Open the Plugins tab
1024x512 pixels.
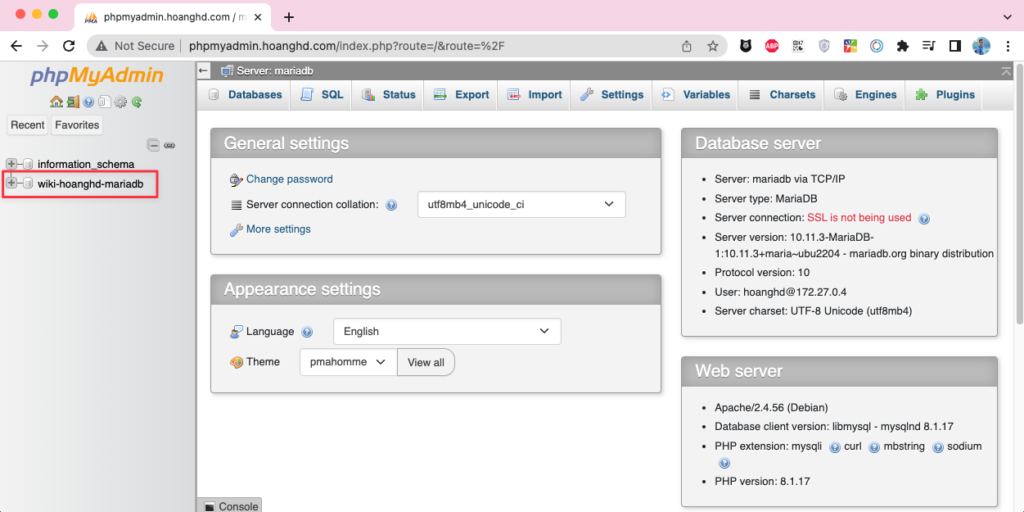tap(944, 95)
